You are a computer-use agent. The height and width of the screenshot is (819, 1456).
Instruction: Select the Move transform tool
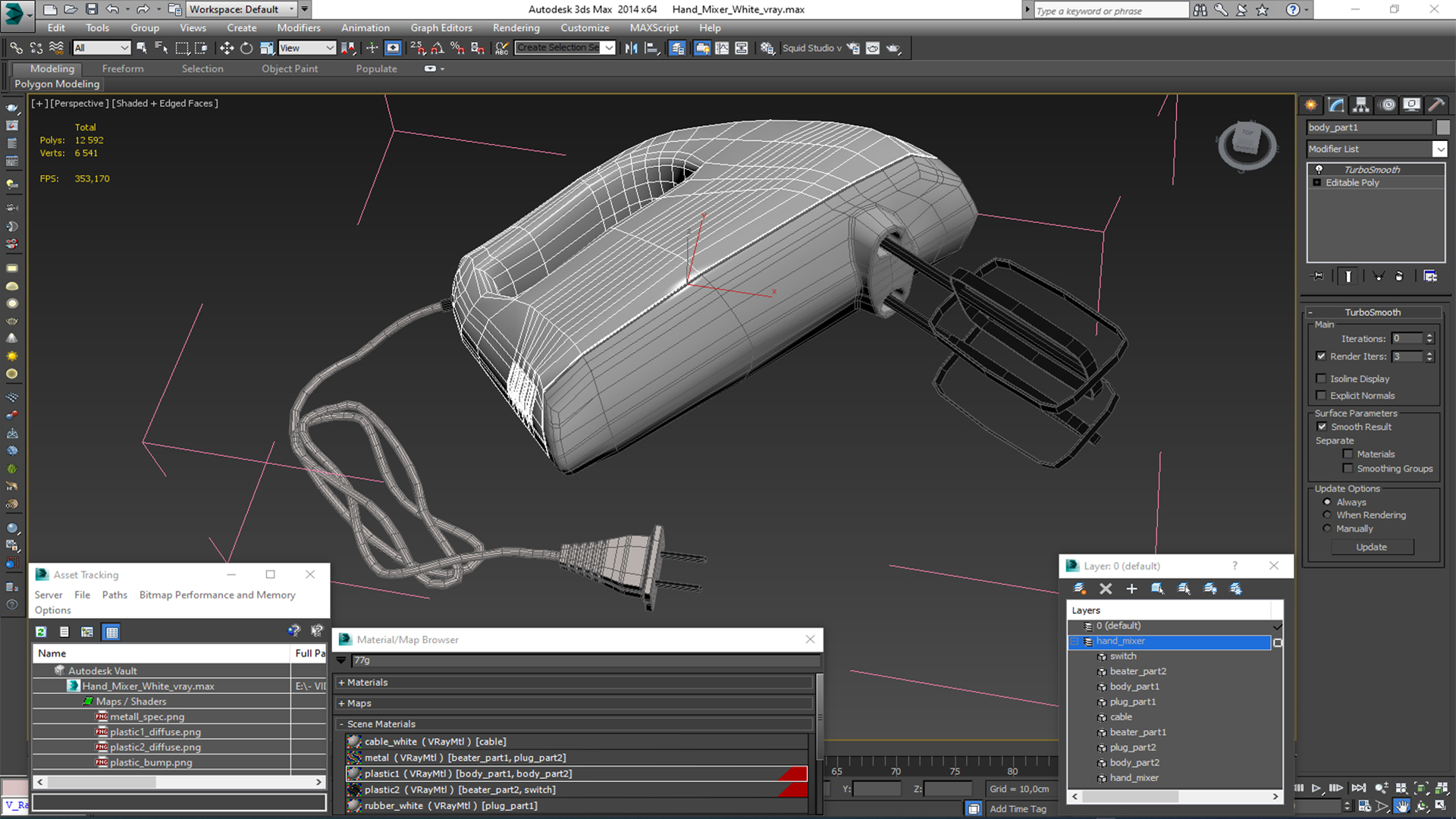pos(227,48)
